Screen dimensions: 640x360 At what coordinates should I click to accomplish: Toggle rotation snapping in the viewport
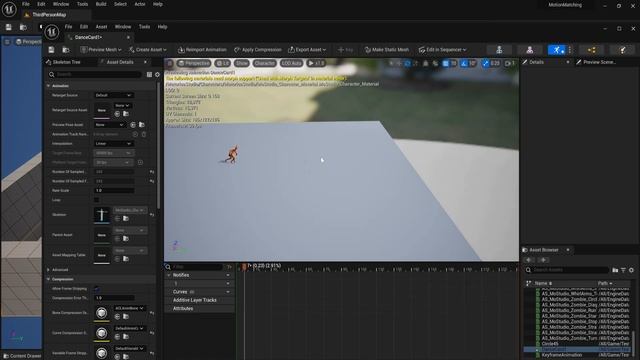tap(464, 63)
